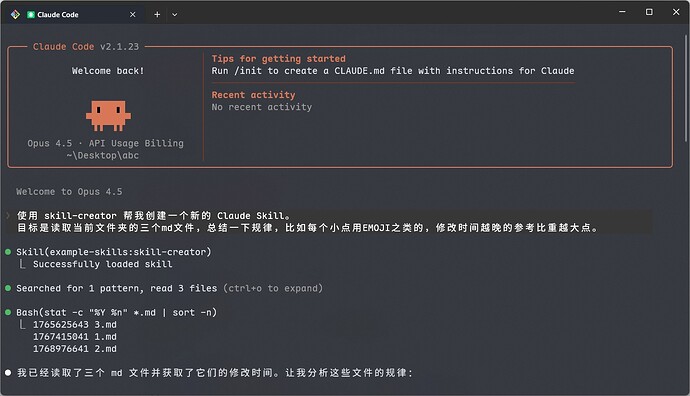This screenshot has height=396, width=690.
Task: Click the prompt line mentioning EMOJI
Action: click(x=308, y=228)
